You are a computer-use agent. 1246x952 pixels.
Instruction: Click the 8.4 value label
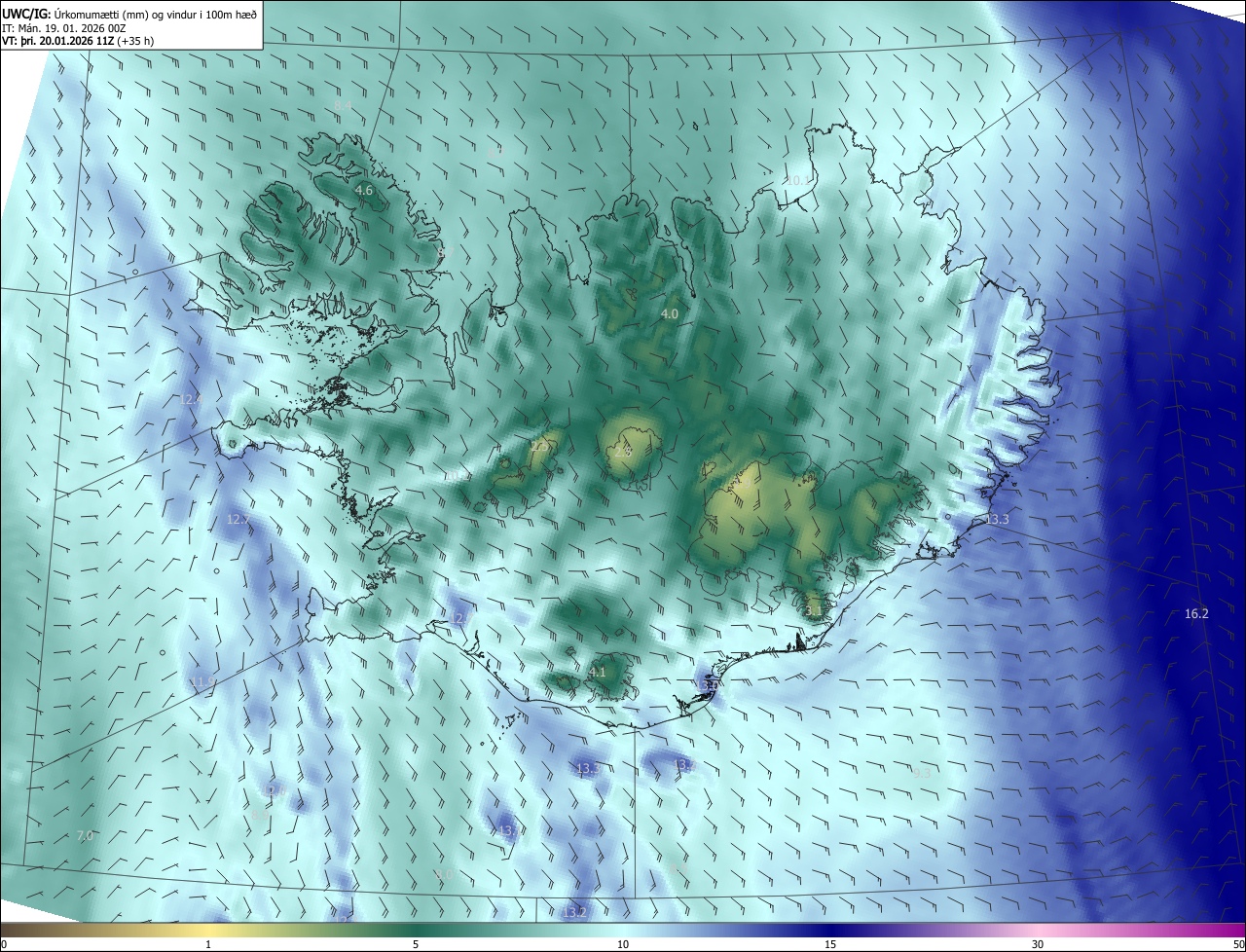(x=343, y=104)
